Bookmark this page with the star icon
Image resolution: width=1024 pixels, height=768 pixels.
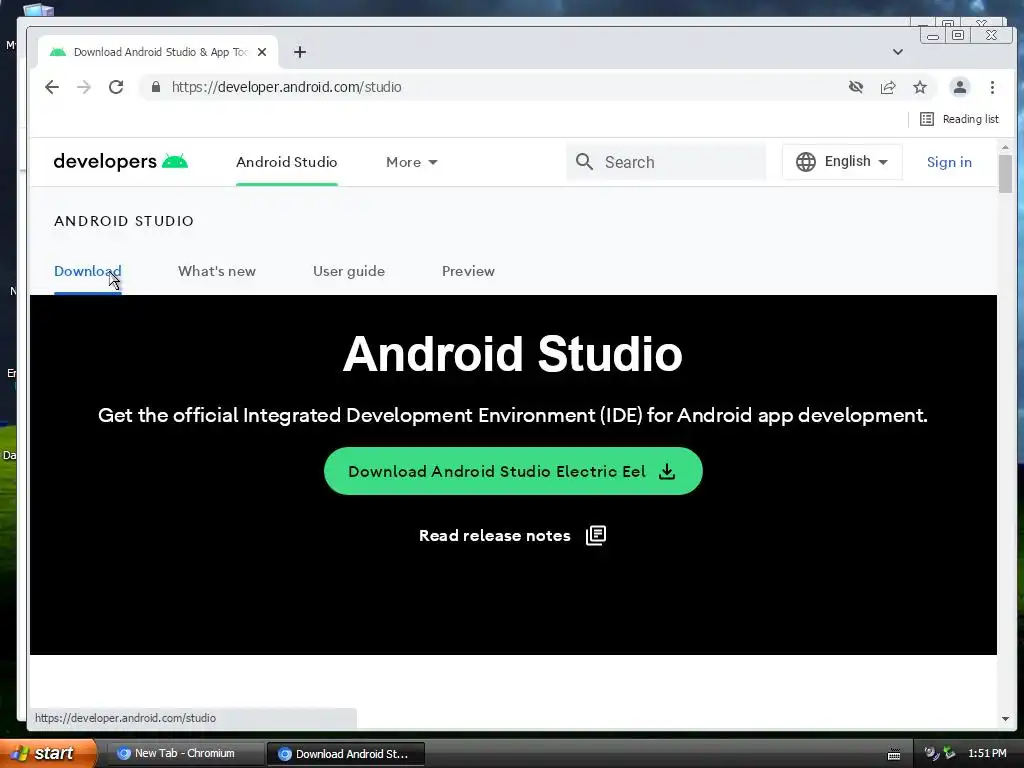pos(920,87)
